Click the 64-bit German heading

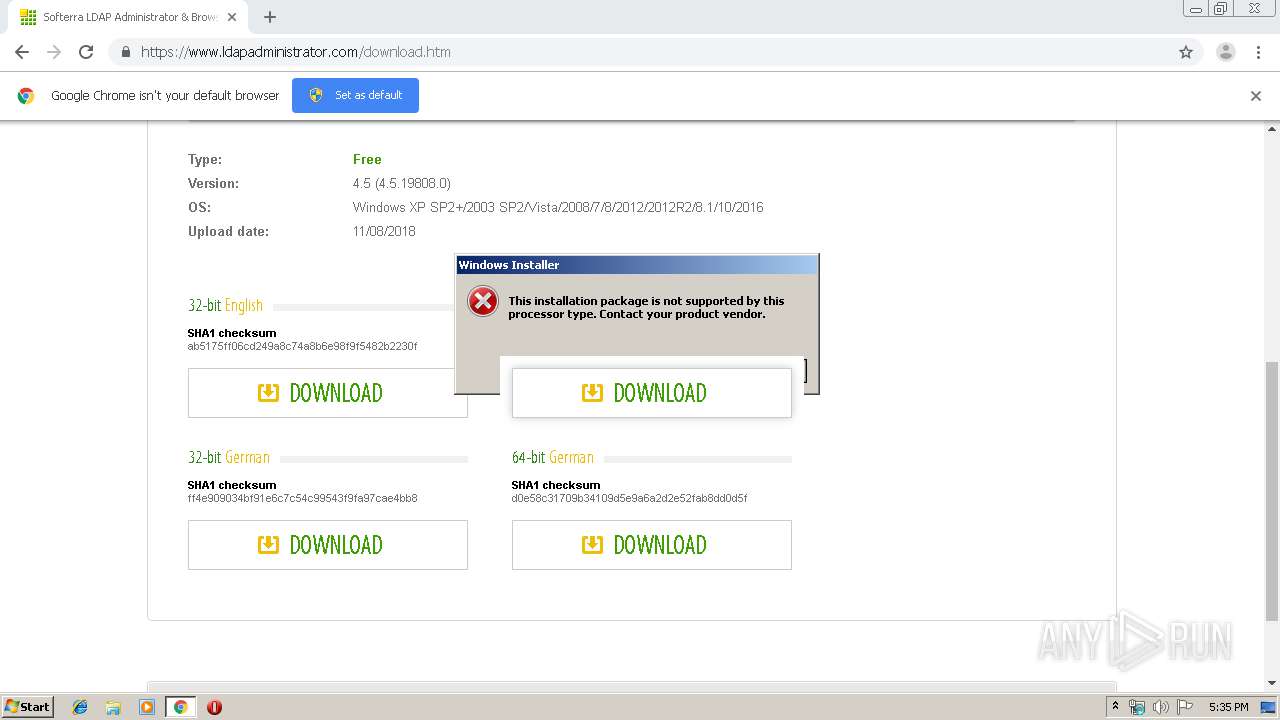(552, 457)
